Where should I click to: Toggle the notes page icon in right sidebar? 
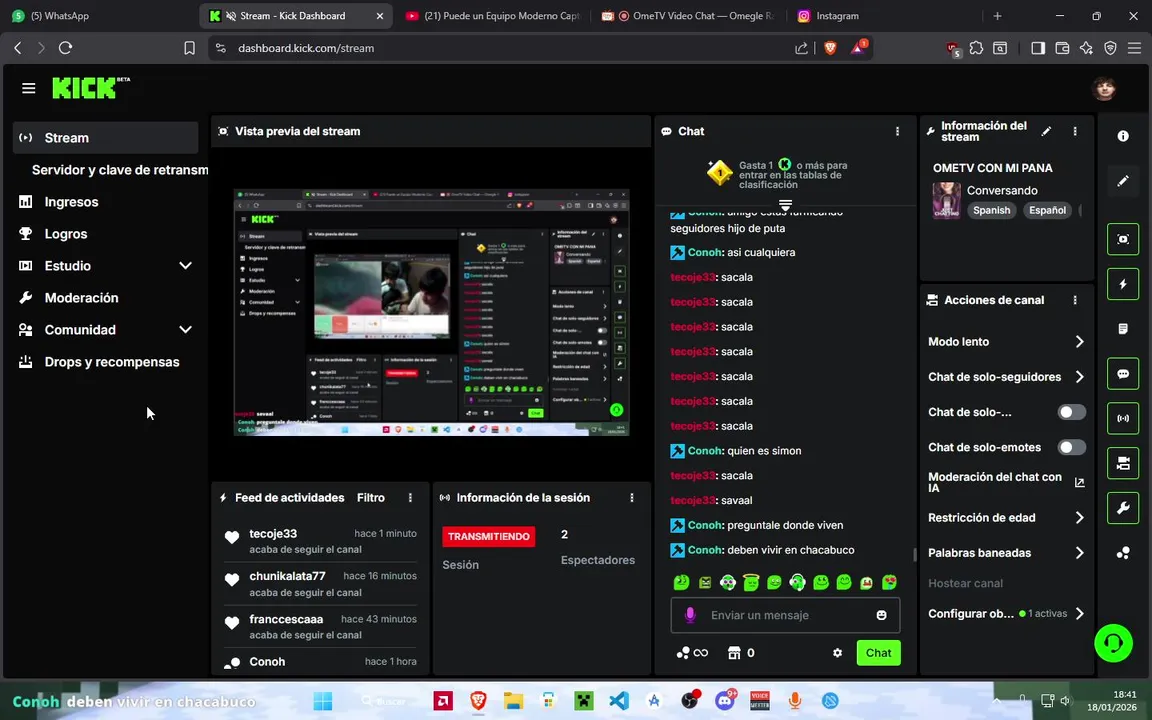pos(1123,329)
